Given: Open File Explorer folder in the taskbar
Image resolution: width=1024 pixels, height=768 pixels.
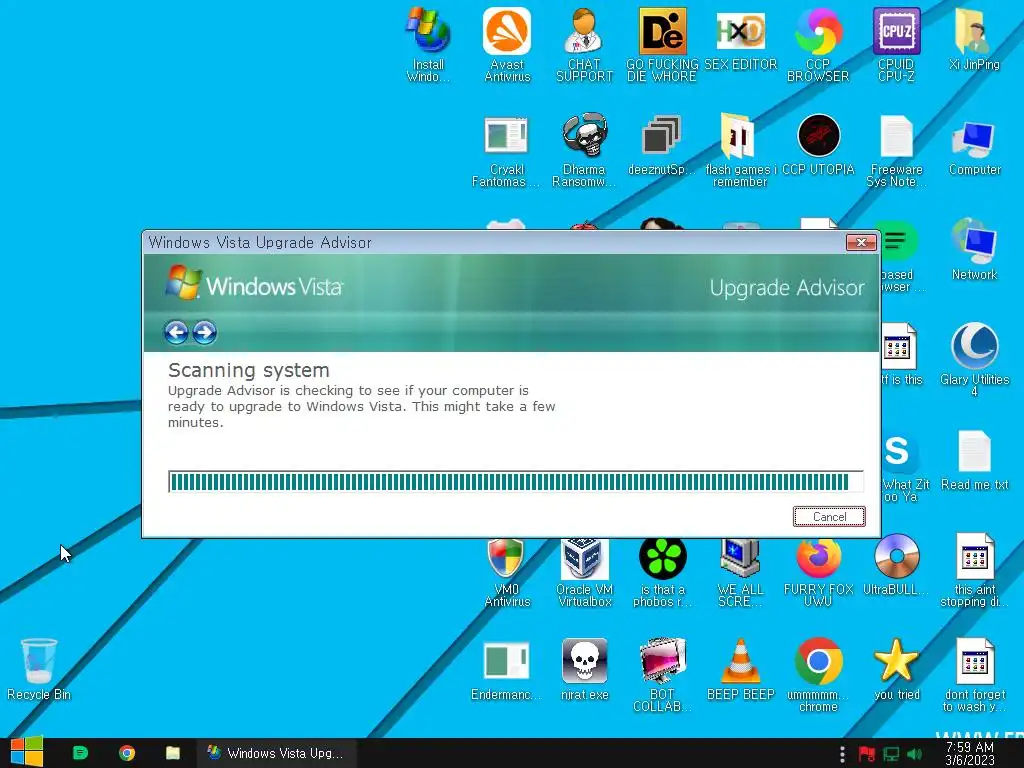Looking at the screenshot, I should (x=172, y=753).
